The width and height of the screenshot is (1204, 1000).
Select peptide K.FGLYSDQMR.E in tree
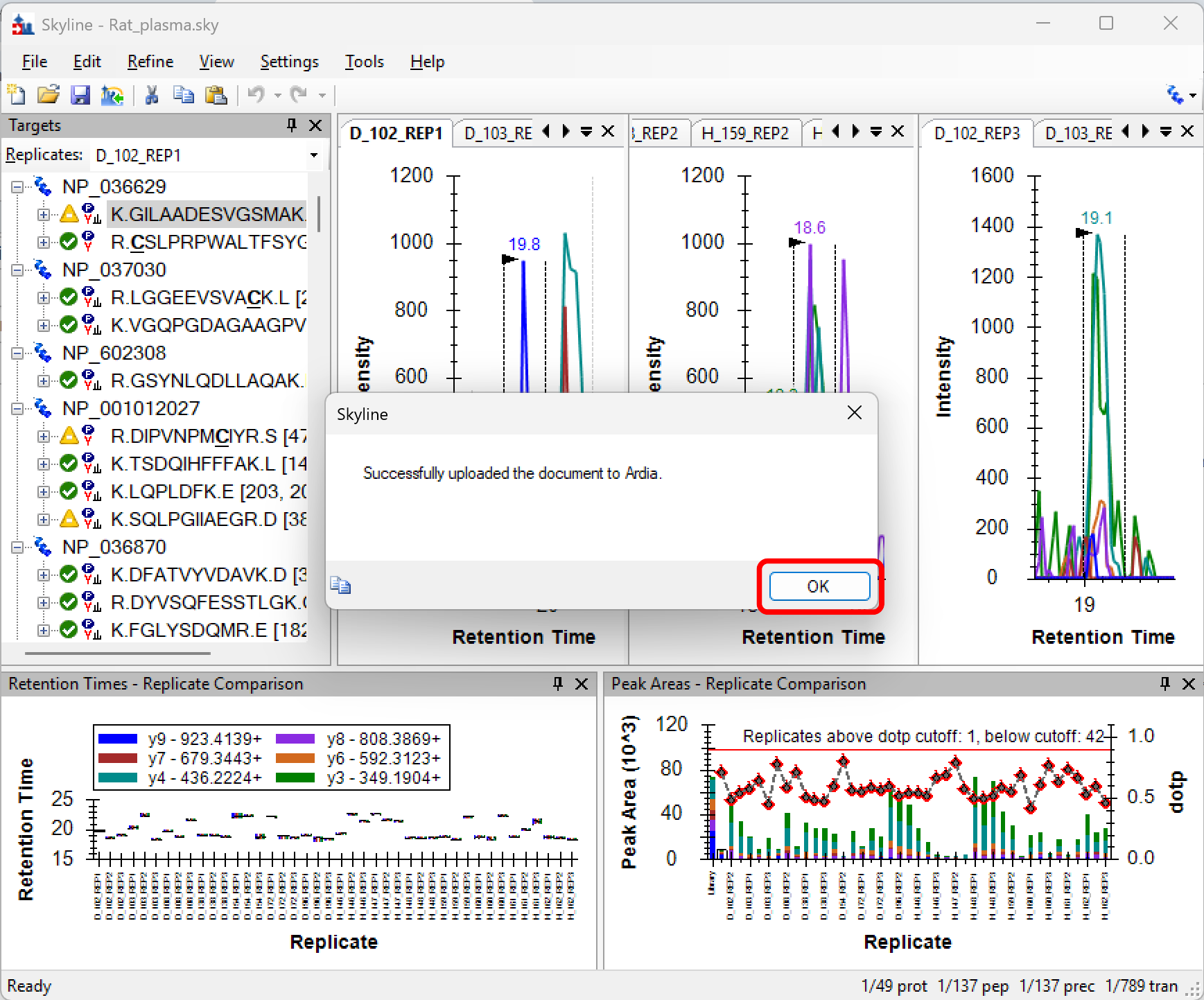(208, 630)
